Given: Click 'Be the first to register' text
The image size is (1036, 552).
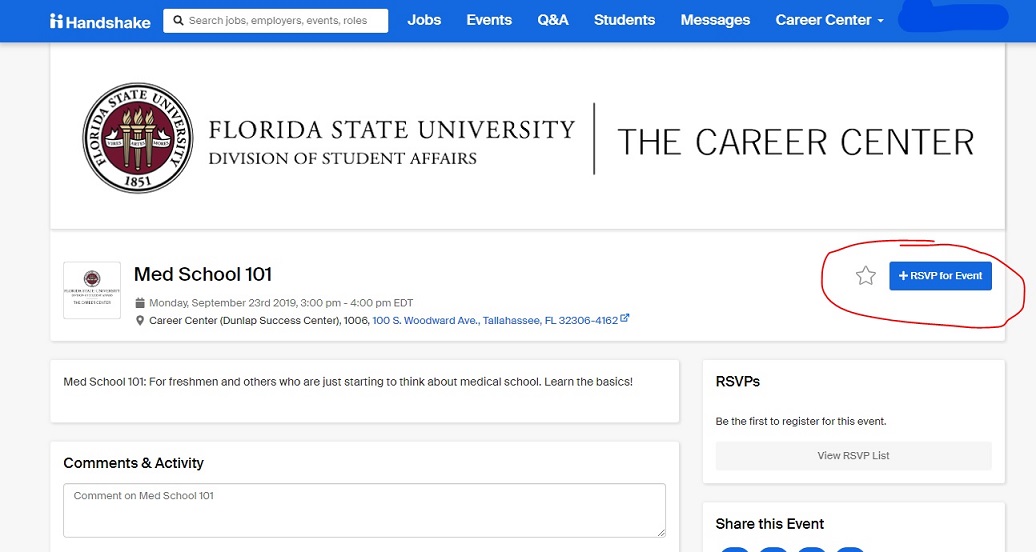Looking at the screenshot, I should click(801, 421).
